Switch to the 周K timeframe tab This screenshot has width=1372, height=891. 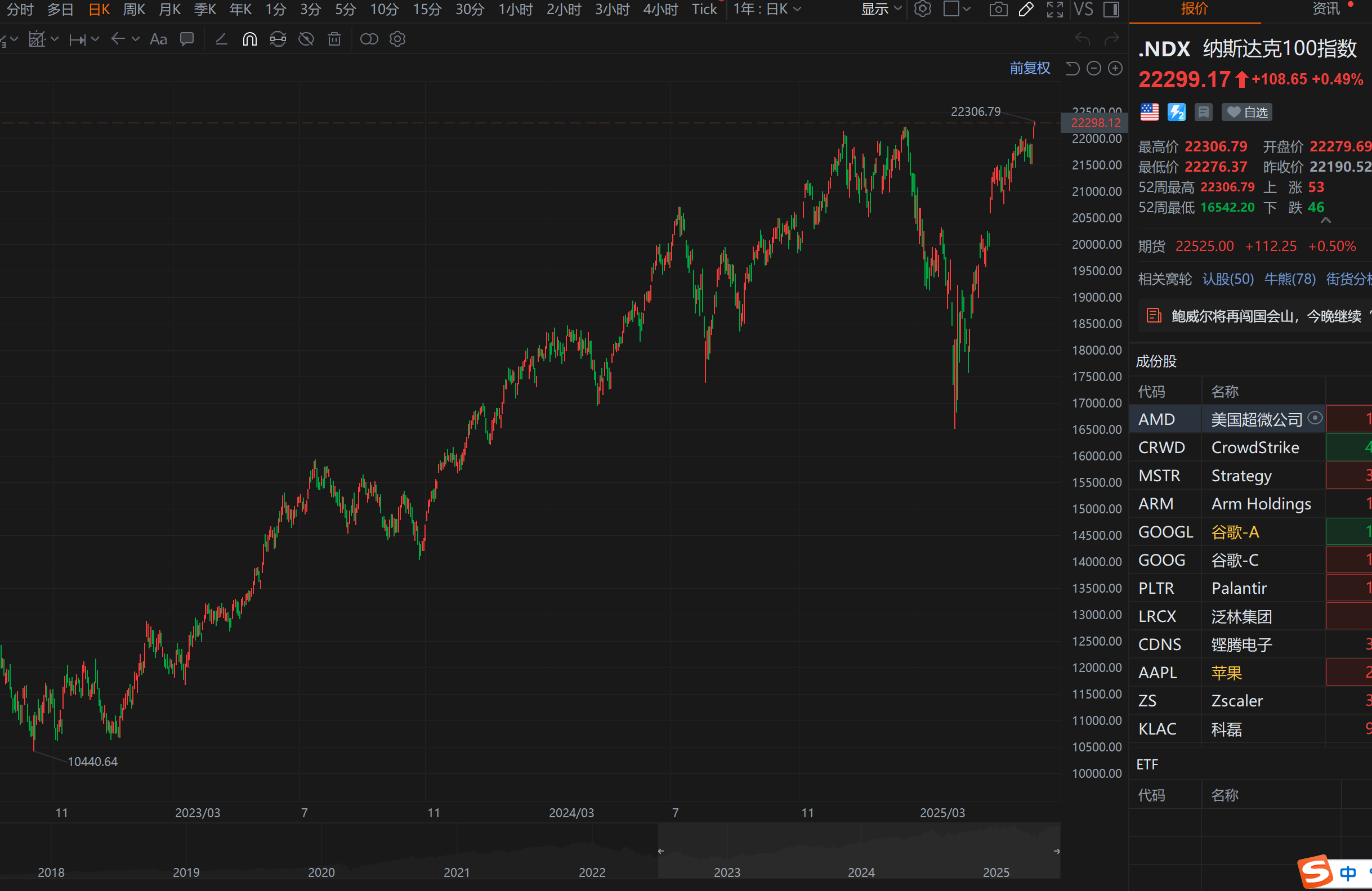134,9
